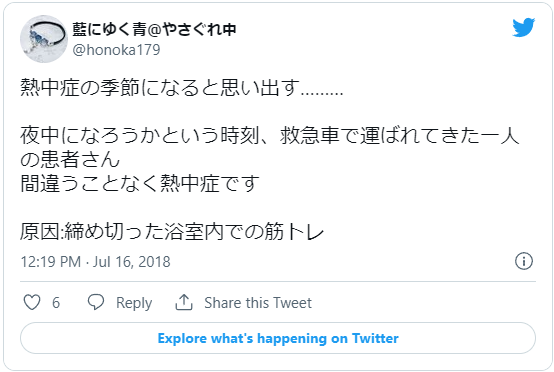
Task: Open the tweet info icon
Action: pyautogui.click(x=524, y=261)
